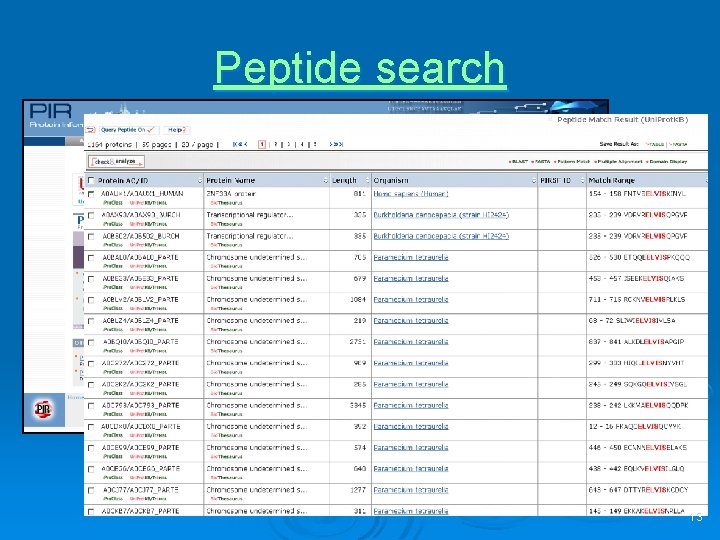Click the second format link after Save Result As
The width and height of the screenshot is (720, 540).
click(678, 144)
